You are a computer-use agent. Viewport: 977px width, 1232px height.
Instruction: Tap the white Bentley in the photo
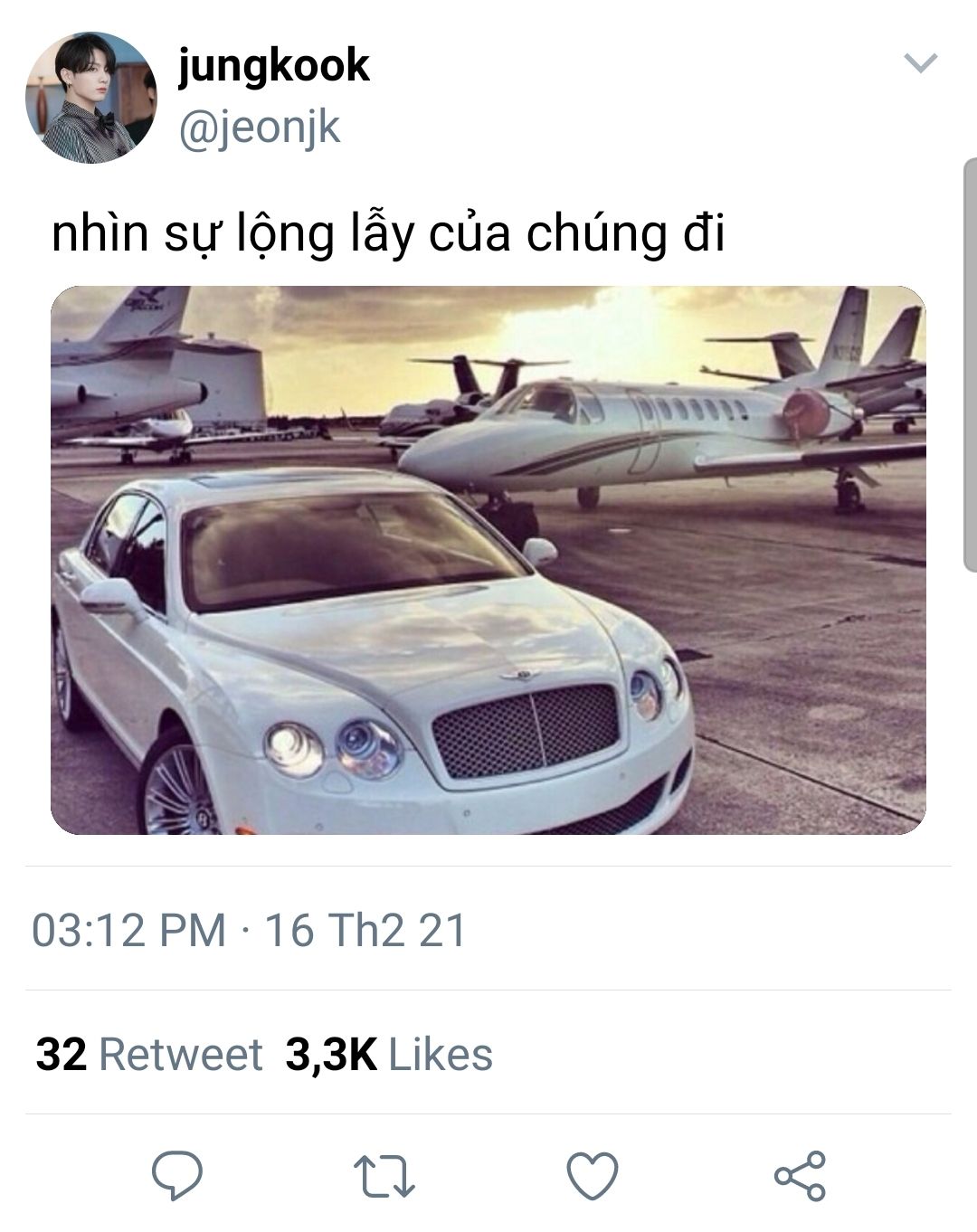tap(371, 651)
